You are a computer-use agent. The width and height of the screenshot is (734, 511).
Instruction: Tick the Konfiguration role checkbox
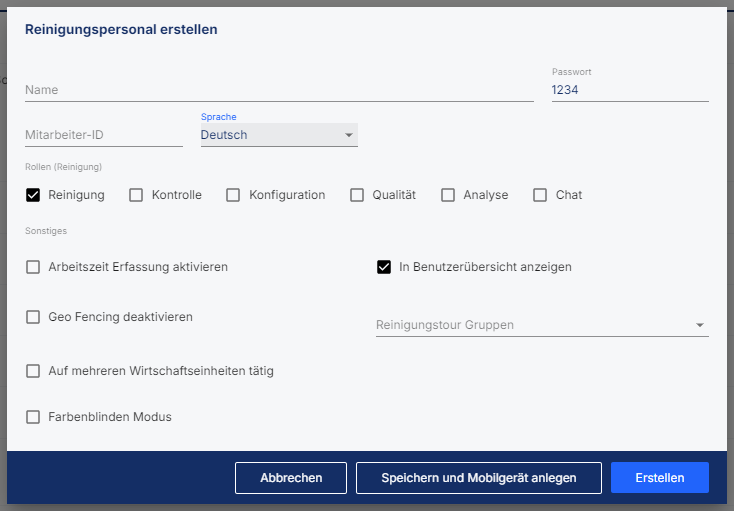click(x=233, y=195)
